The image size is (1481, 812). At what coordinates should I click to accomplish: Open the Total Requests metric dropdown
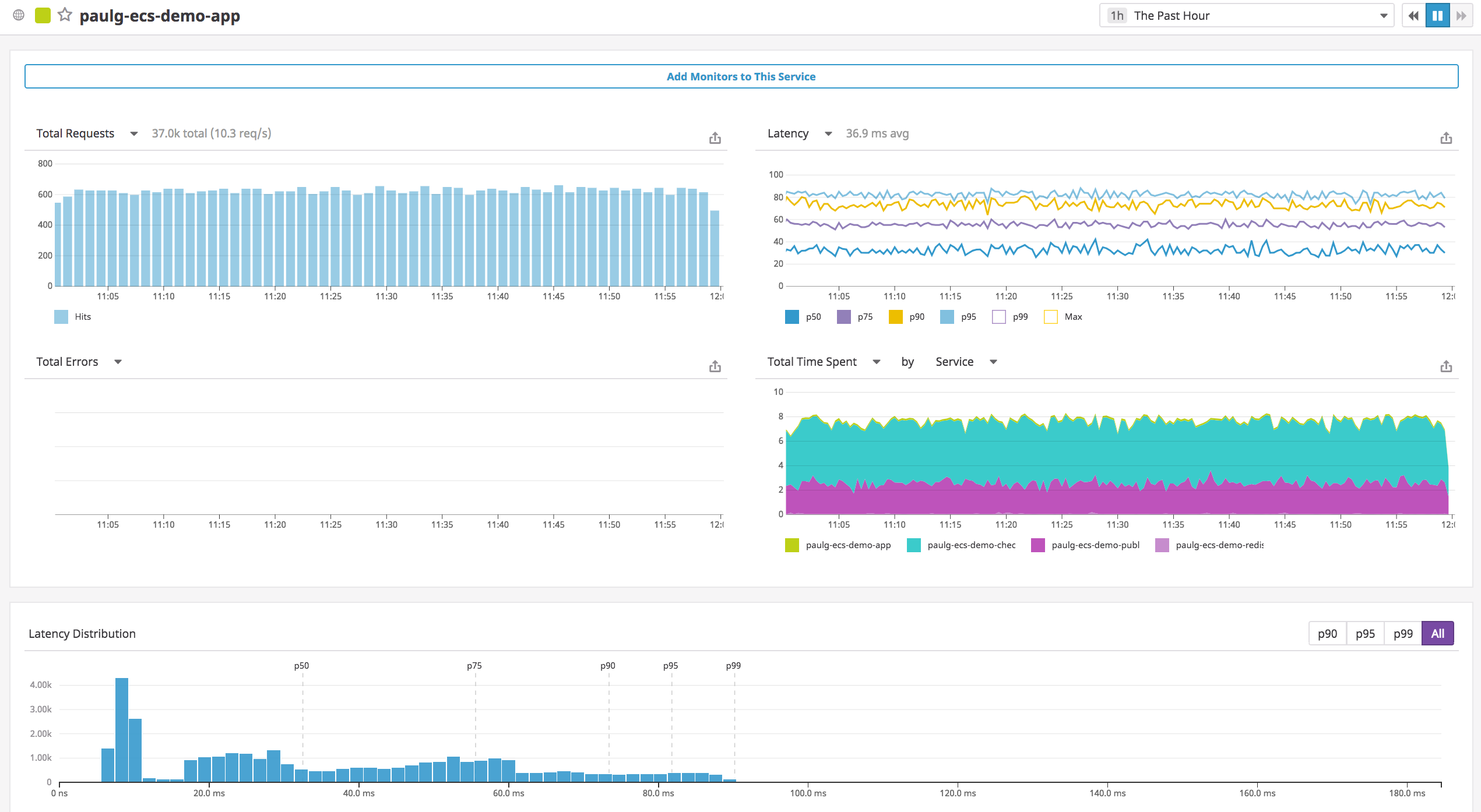click(134, 133)
